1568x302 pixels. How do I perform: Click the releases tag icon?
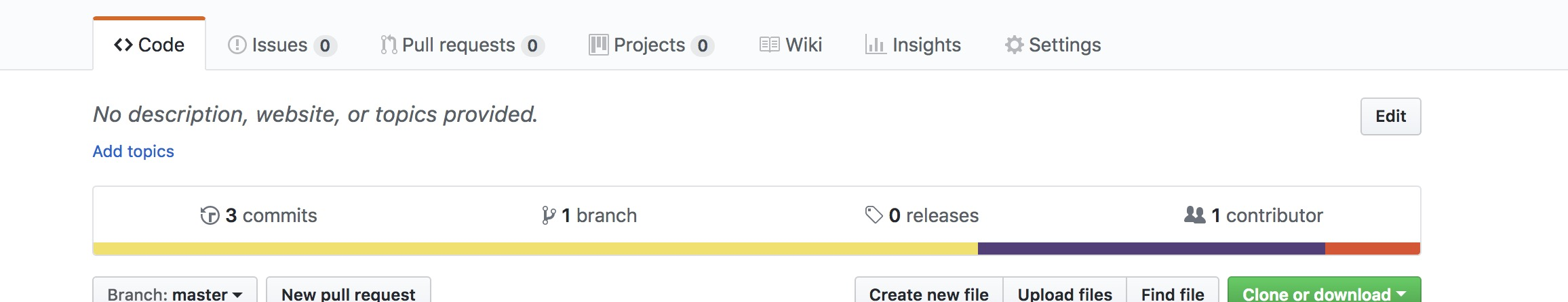tap(874, 215)
